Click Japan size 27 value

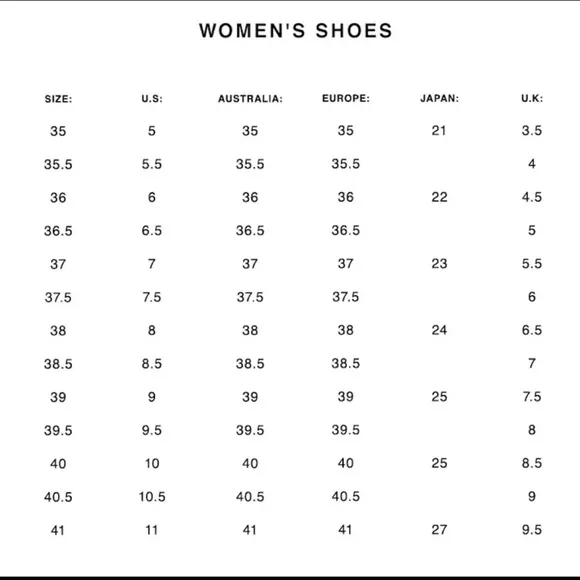439,530
